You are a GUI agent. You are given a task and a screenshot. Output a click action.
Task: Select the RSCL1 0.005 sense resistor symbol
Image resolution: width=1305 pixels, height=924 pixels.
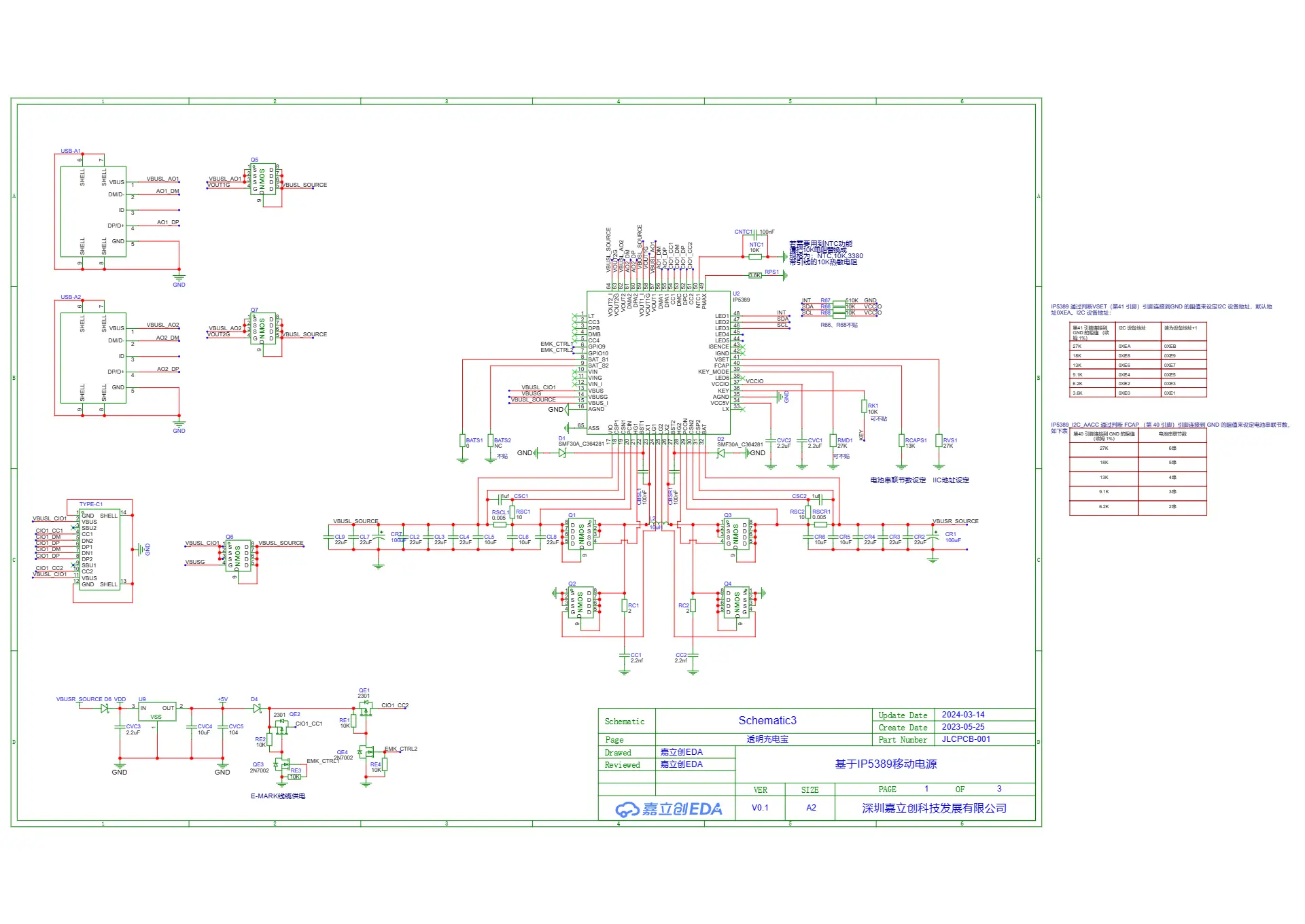coord(500,525)
